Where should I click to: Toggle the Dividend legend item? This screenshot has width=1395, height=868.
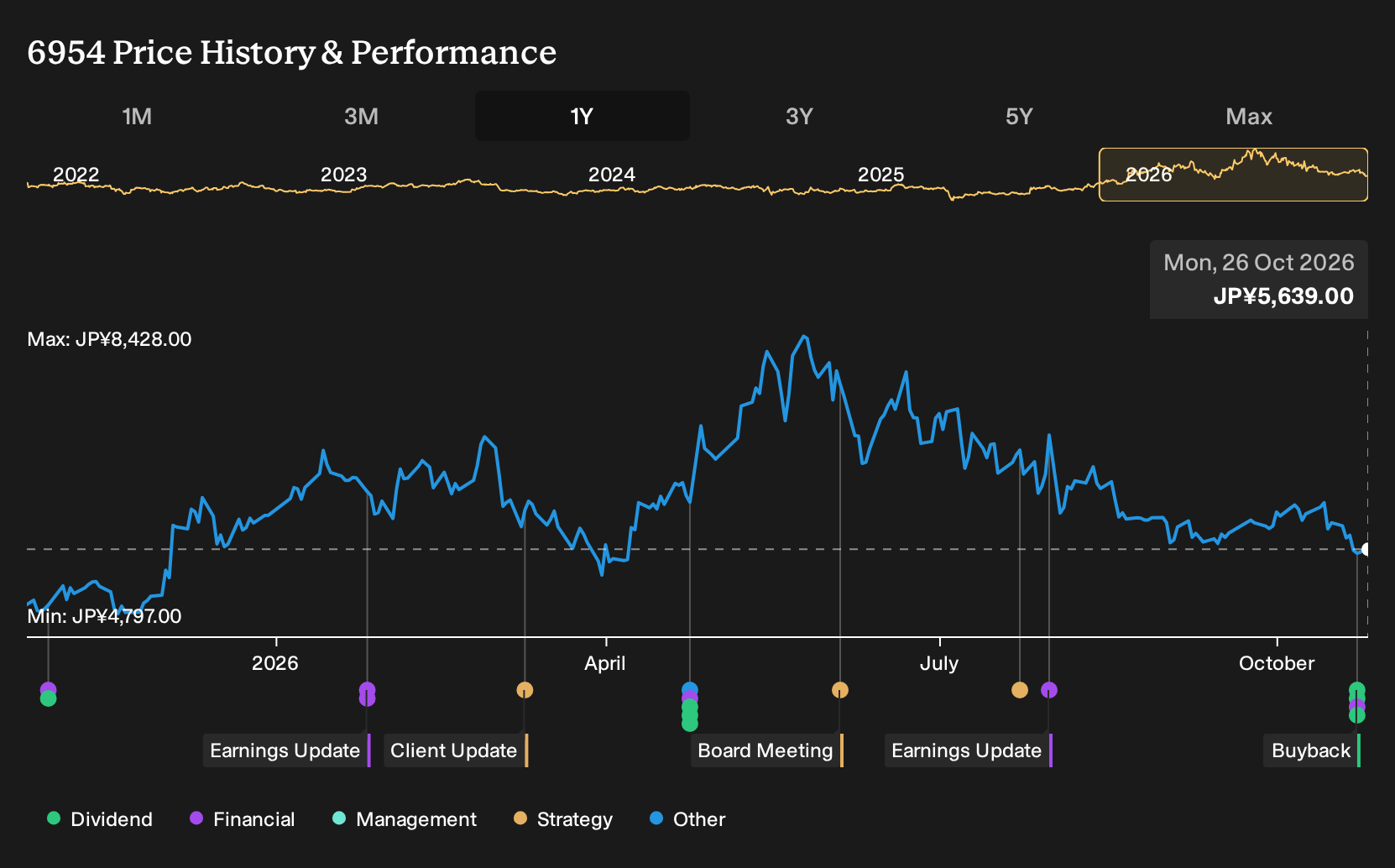(x=100, y=819)
